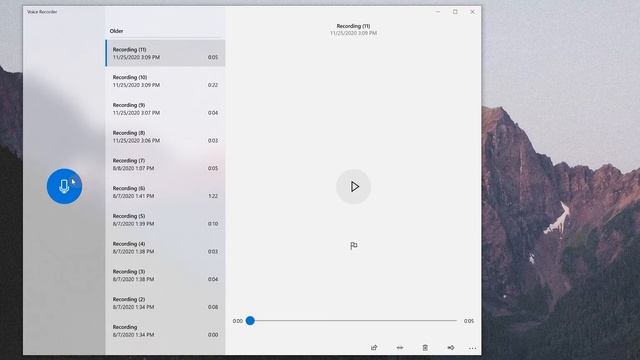Image resolution: width=640 pixels, height=360 pixels.
Task: Click the 0:00 elapsed time label
Action: pos(238,321)
